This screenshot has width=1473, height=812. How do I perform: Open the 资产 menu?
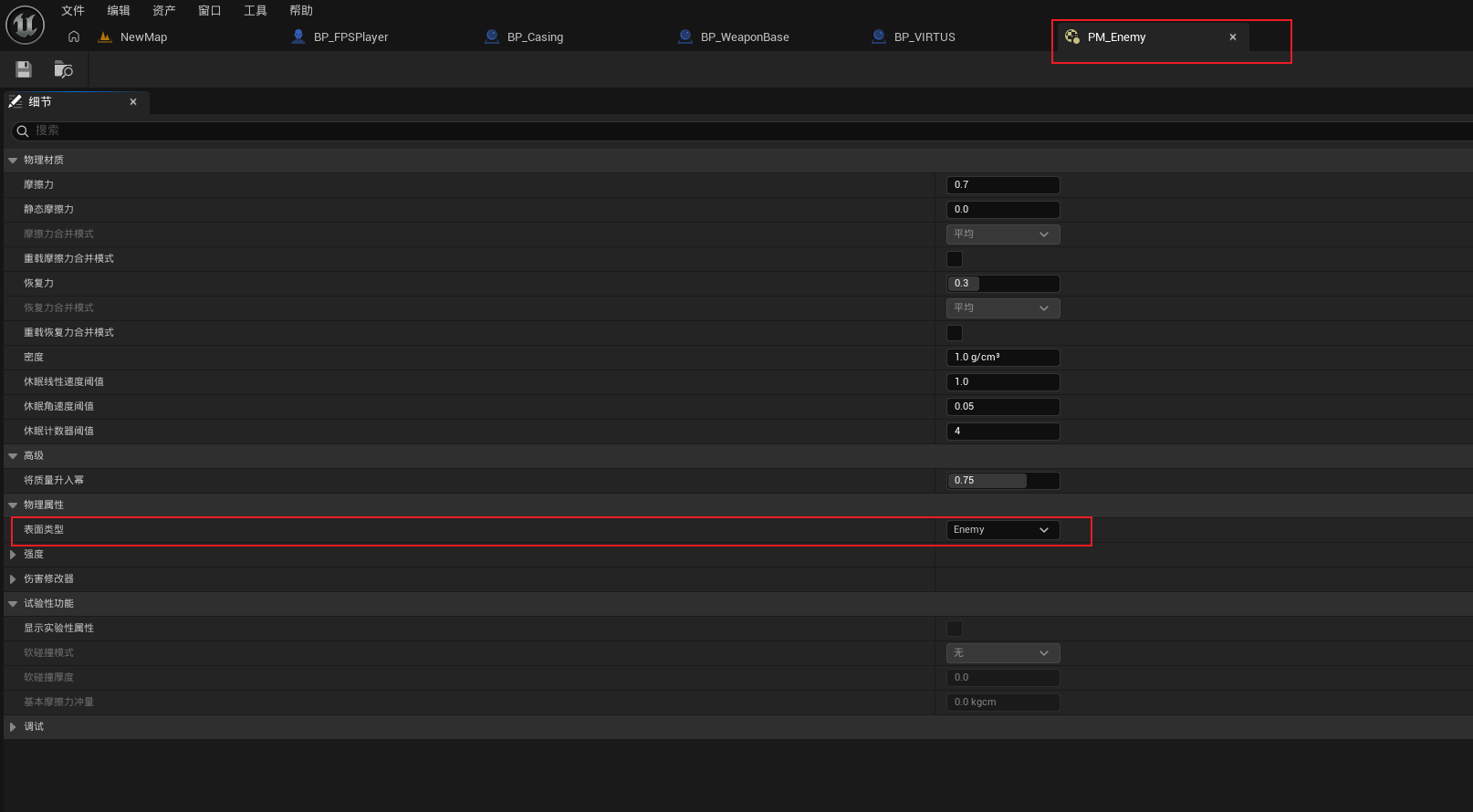(x=164, y=11)
